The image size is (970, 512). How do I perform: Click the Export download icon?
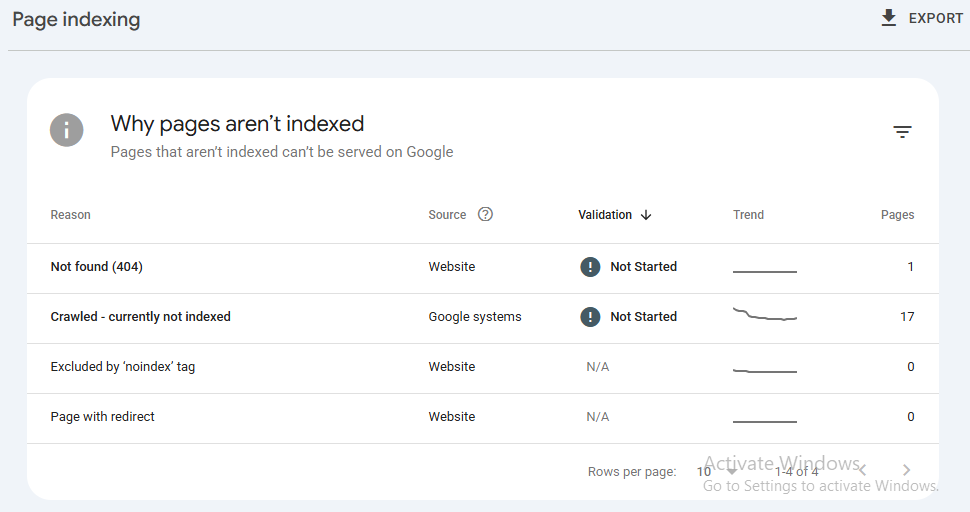[888, 18]
